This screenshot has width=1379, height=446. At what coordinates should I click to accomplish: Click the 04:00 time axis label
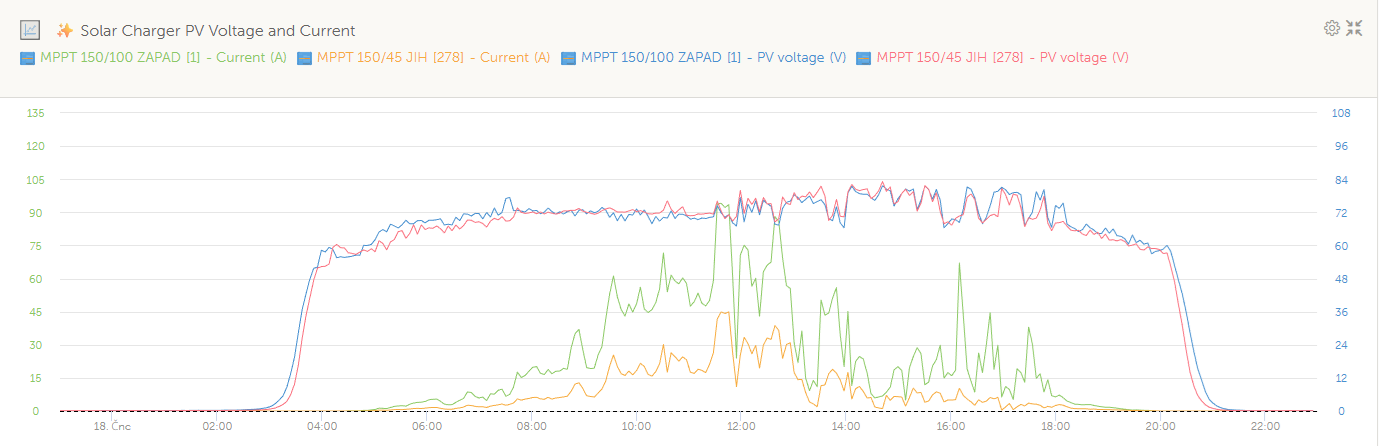322,427
